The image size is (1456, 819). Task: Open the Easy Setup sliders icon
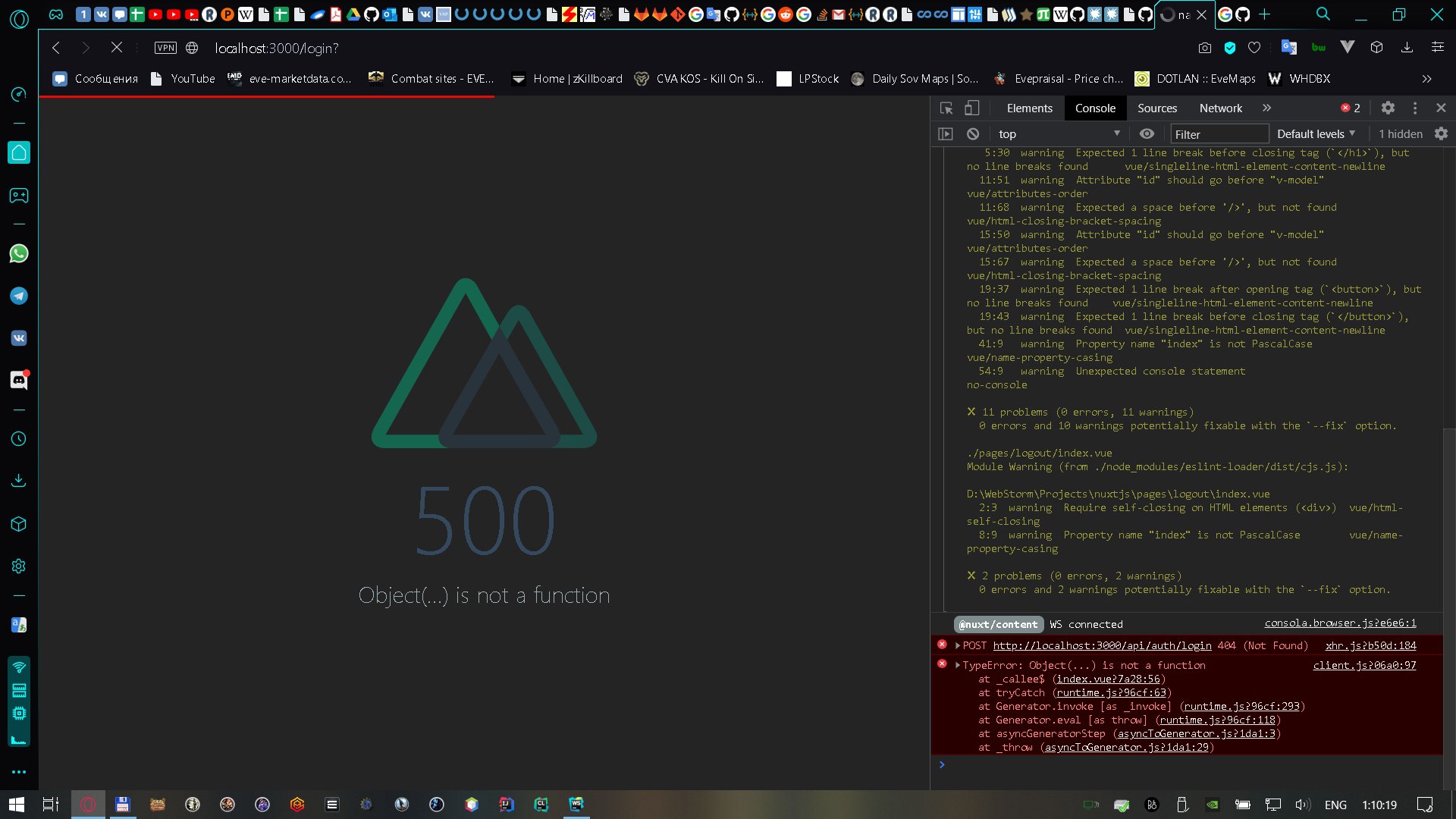coord(1437,48)
